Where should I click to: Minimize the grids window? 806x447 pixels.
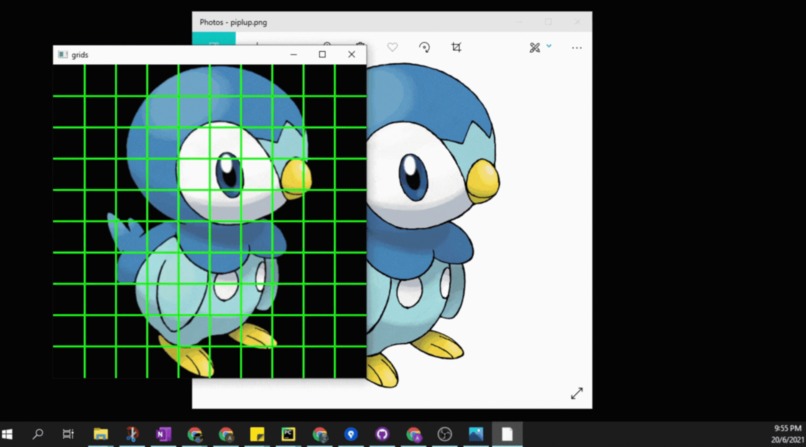tap(294, 54)
